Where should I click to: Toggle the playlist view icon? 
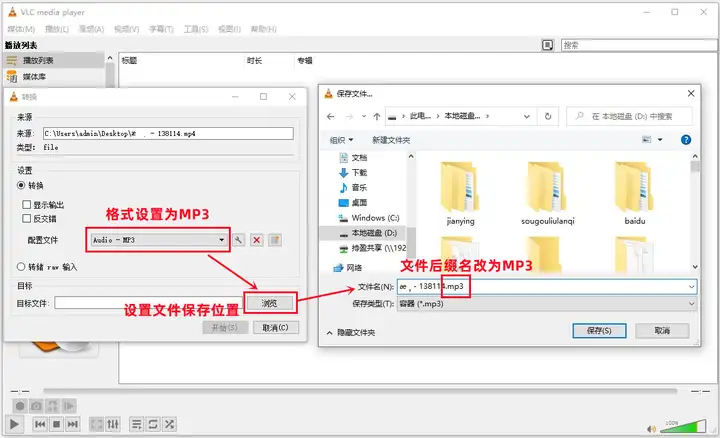136,424
